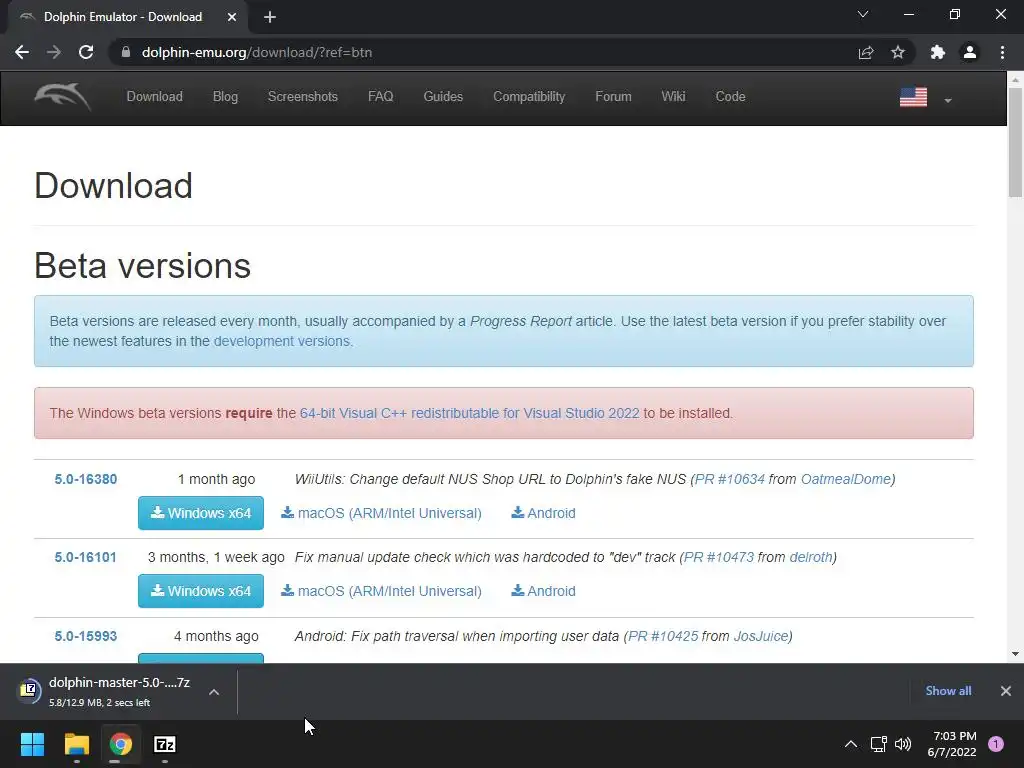Open the 64-bit Visual C++ redistributable link

pyautogui.click(x=470, y=413)
